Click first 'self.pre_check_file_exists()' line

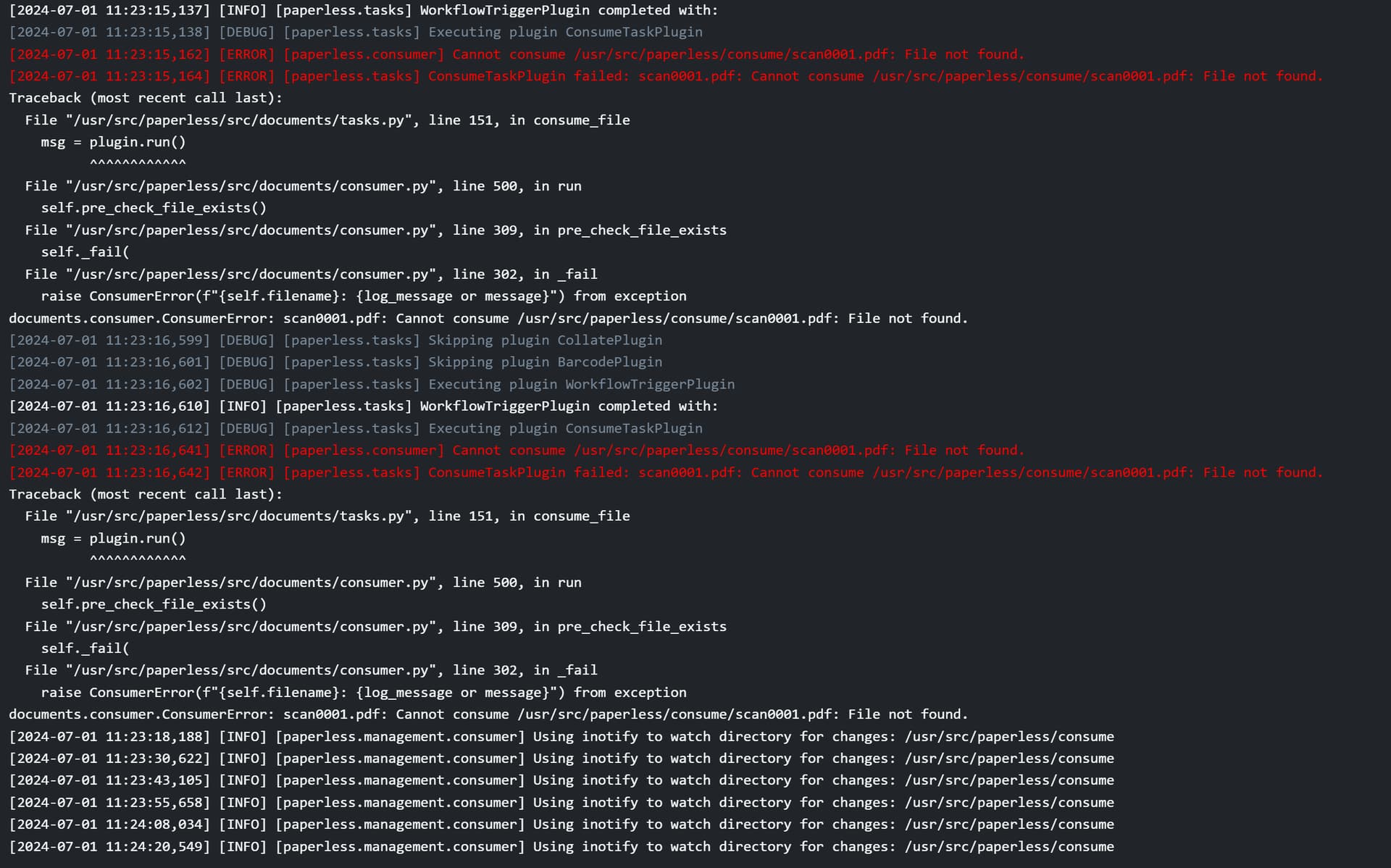(154, 208)
